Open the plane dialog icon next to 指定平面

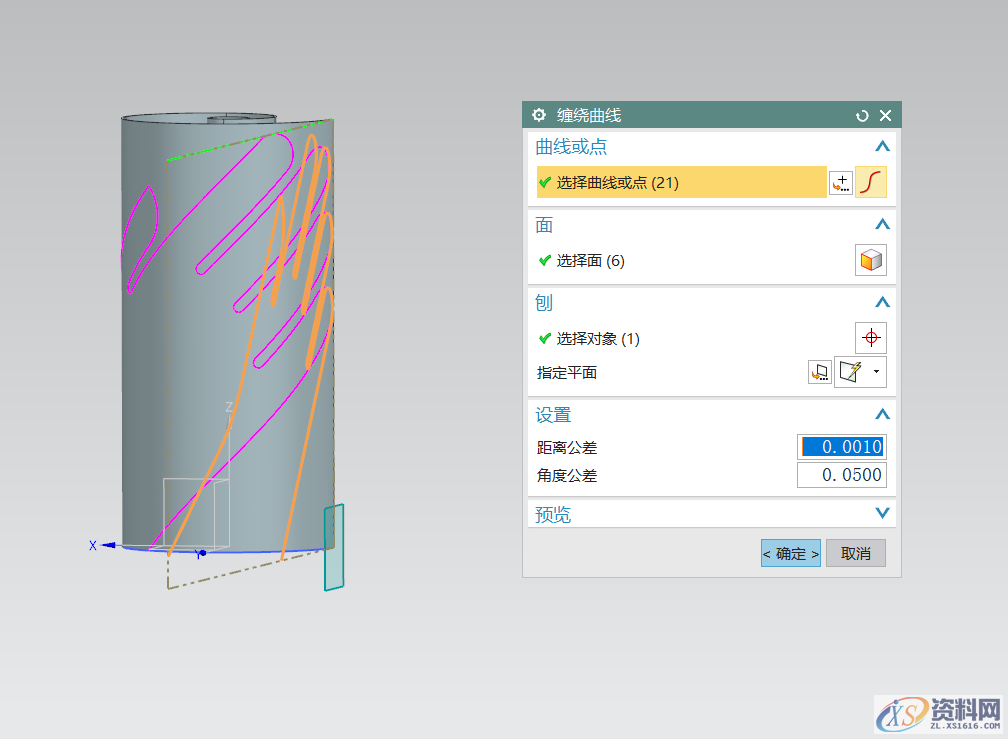pos(819,372)
